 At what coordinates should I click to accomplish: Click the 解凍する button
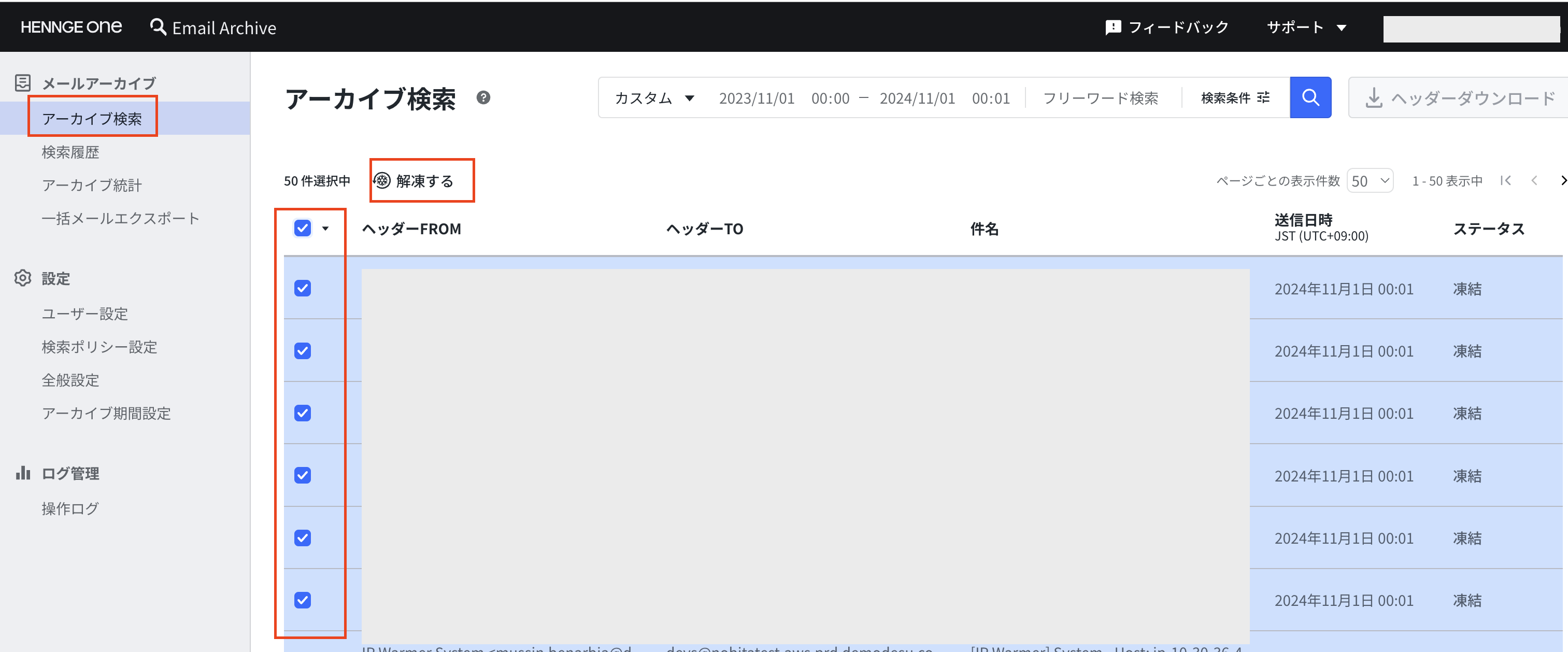(x=414, y=181)
